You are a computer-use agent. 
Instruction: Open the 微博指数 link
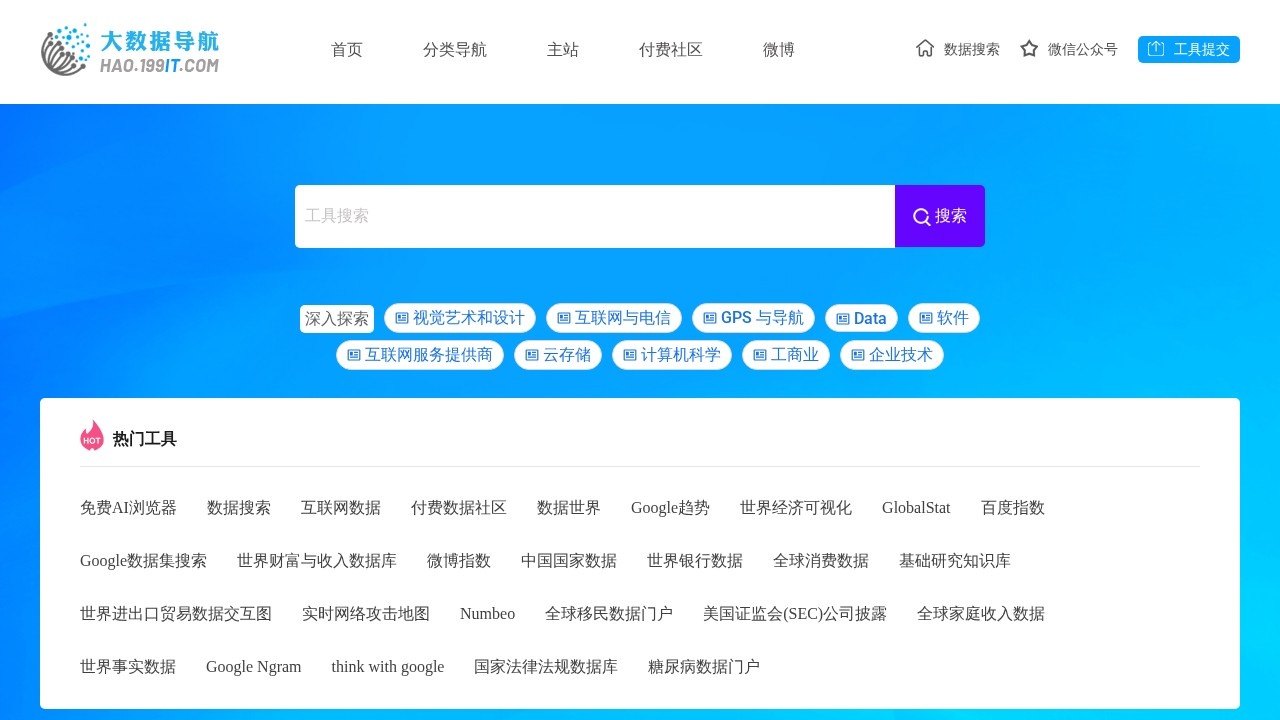tap(459, 561)
